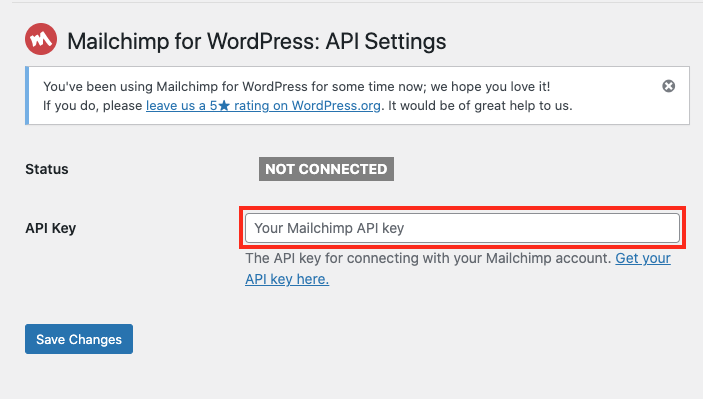Select the API Settings page heading text
The width and height of the screenshot is (703, 399).
[x=256, y=42]
